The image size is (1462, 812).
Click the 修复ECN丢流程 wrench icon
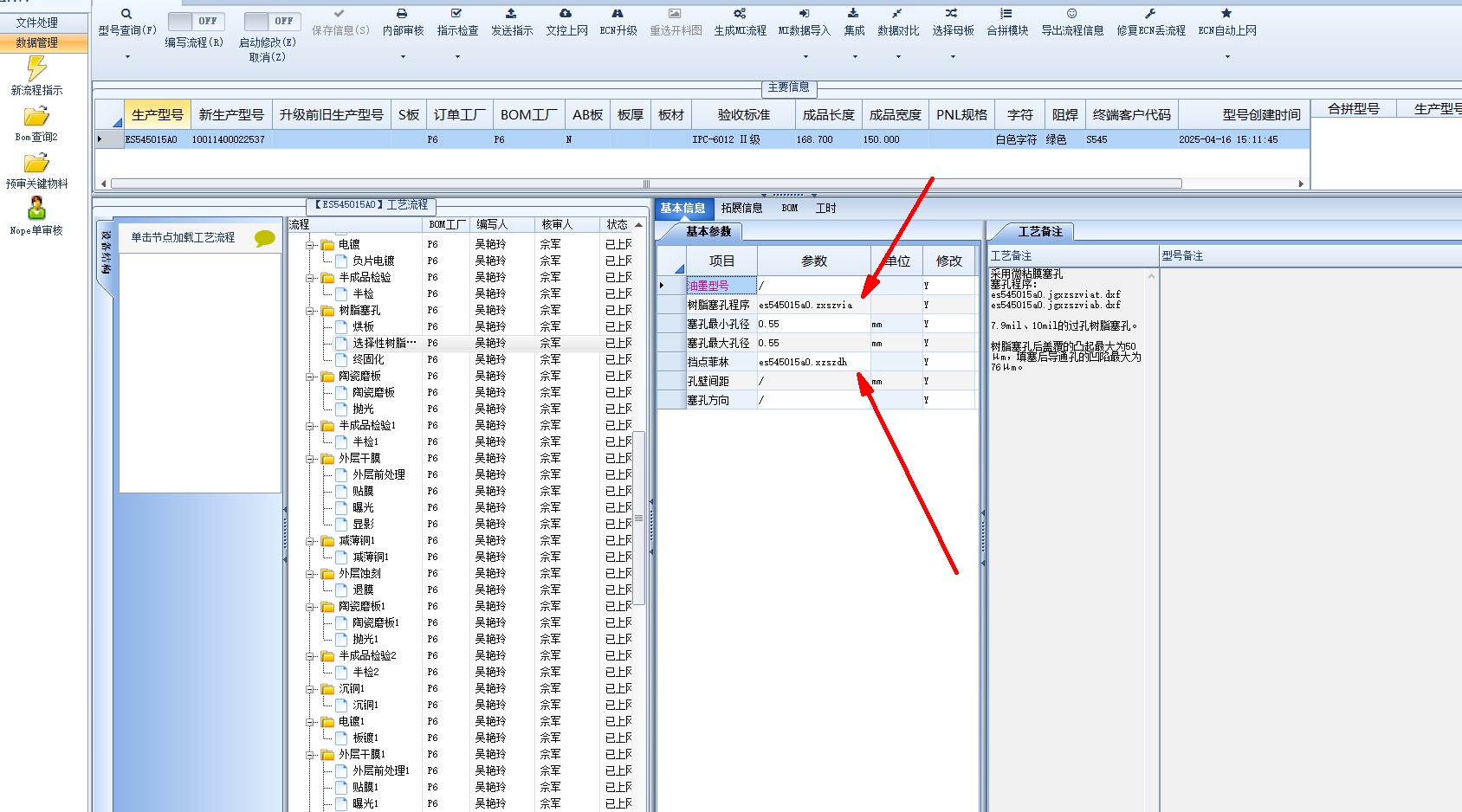tap(1150, 14)
